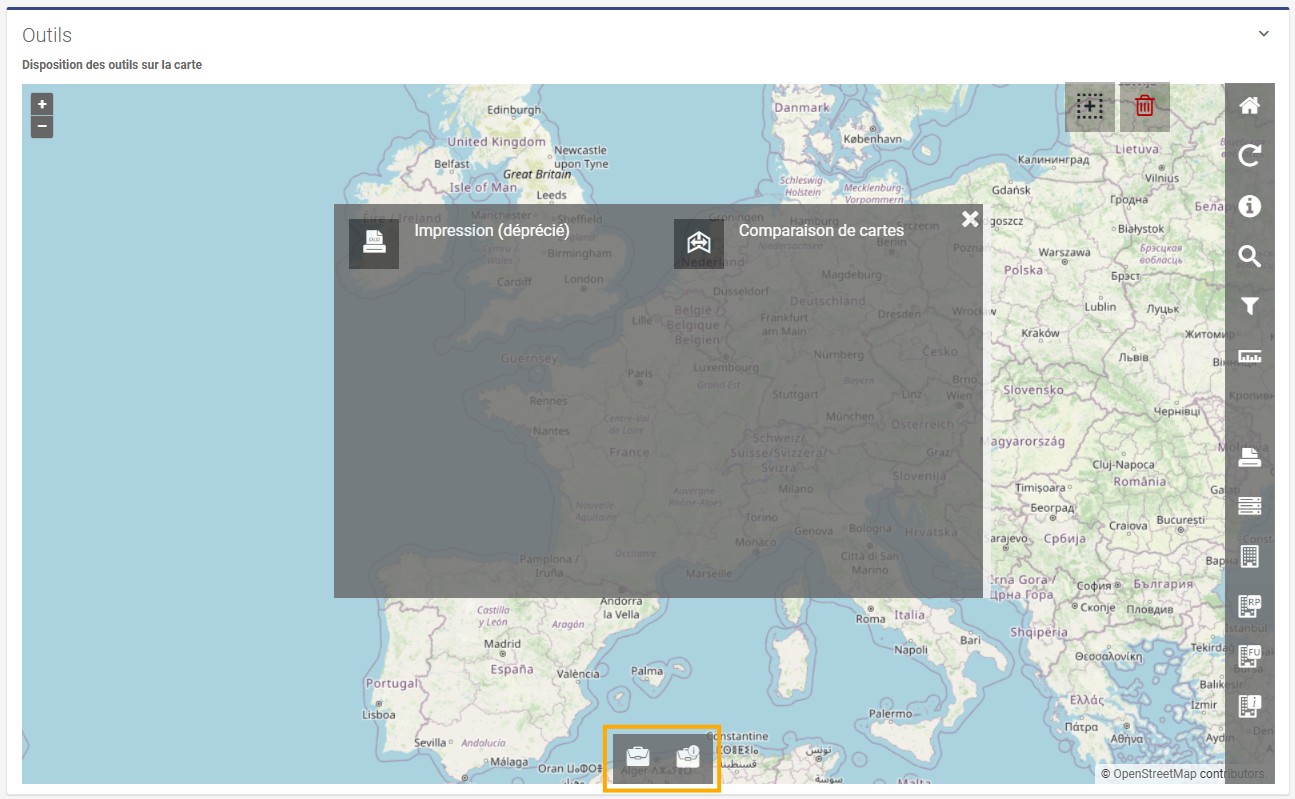Screen dimensions: 1295x799
Task: Select the building icon with info badge
Action: 1249,706
